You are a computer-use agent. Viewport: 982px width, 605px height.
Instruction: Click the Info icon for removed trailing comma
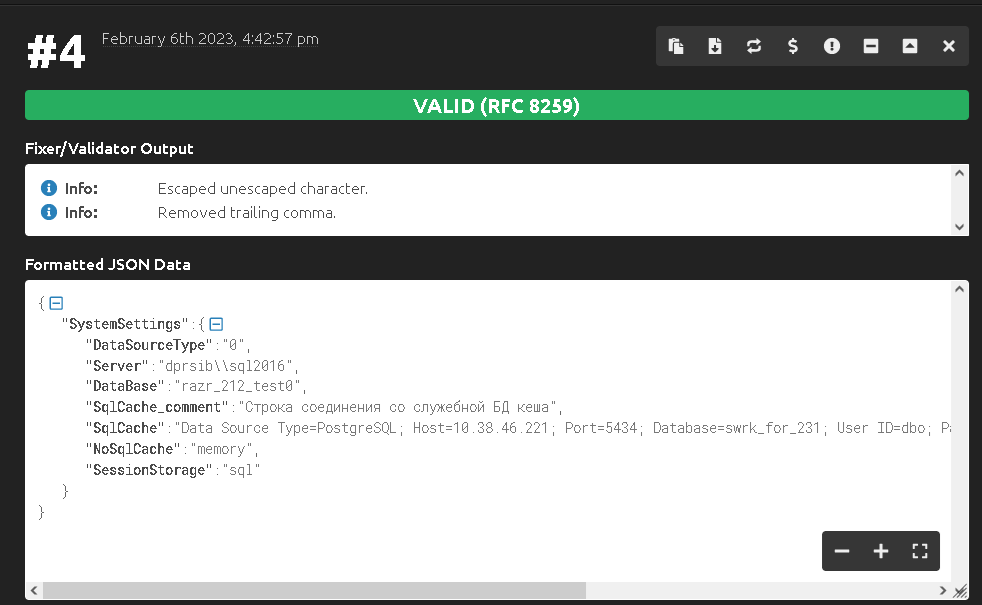49,212
